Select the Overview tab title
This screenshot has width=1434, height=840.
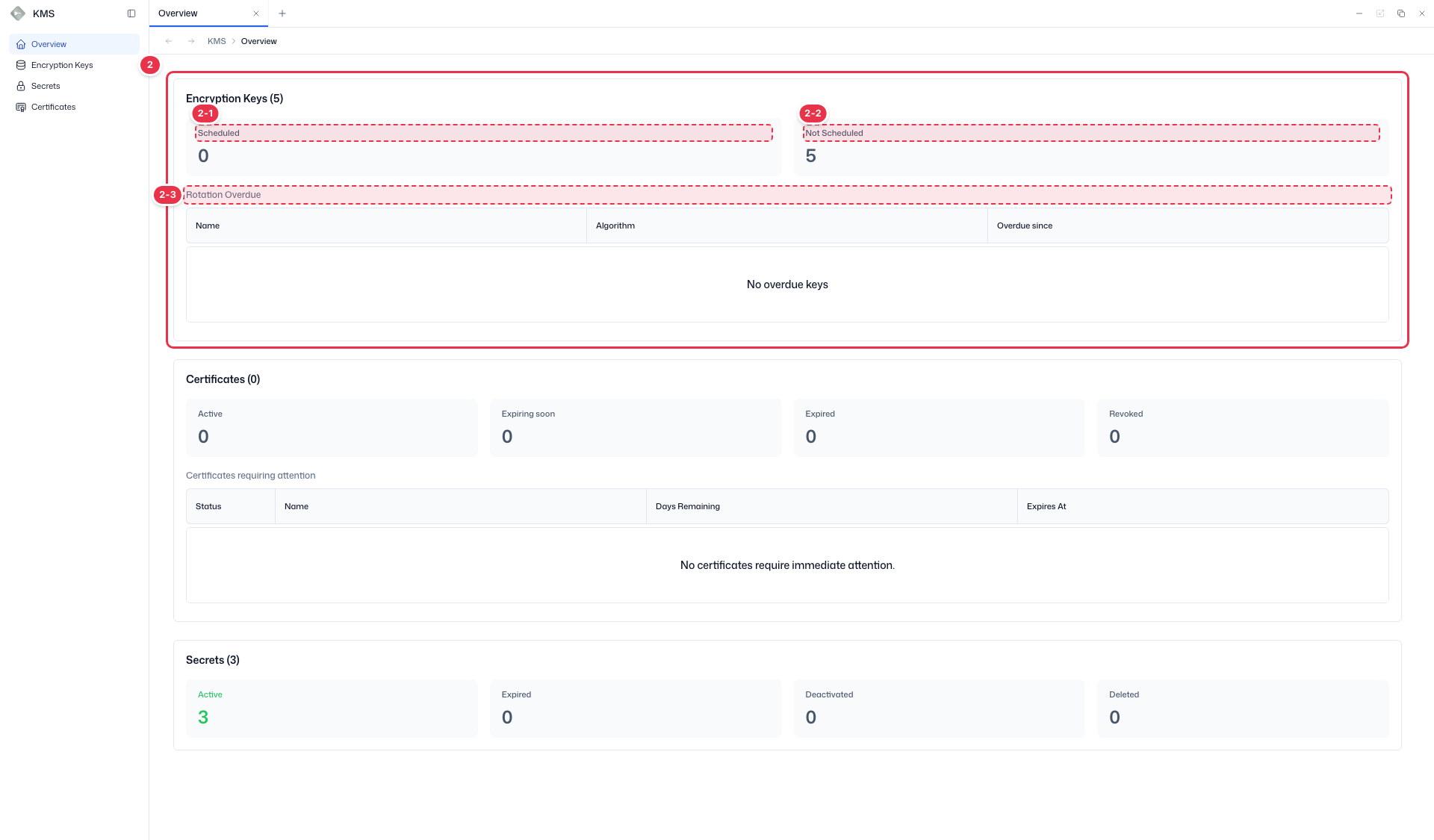click(178, 13)
